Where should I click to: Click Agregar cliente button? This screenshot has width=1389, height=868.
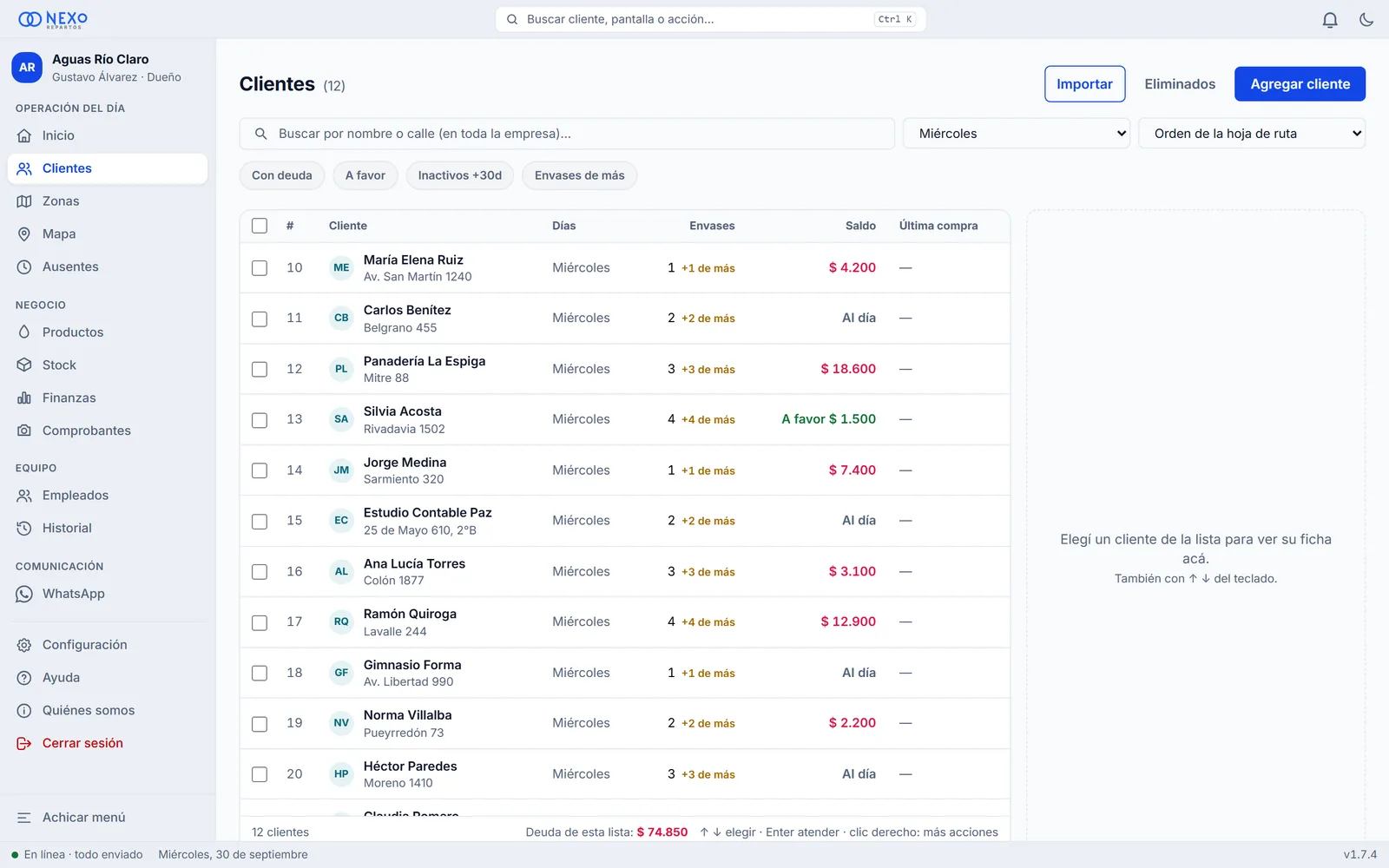pyautogui.click(x=1300, y=84)
